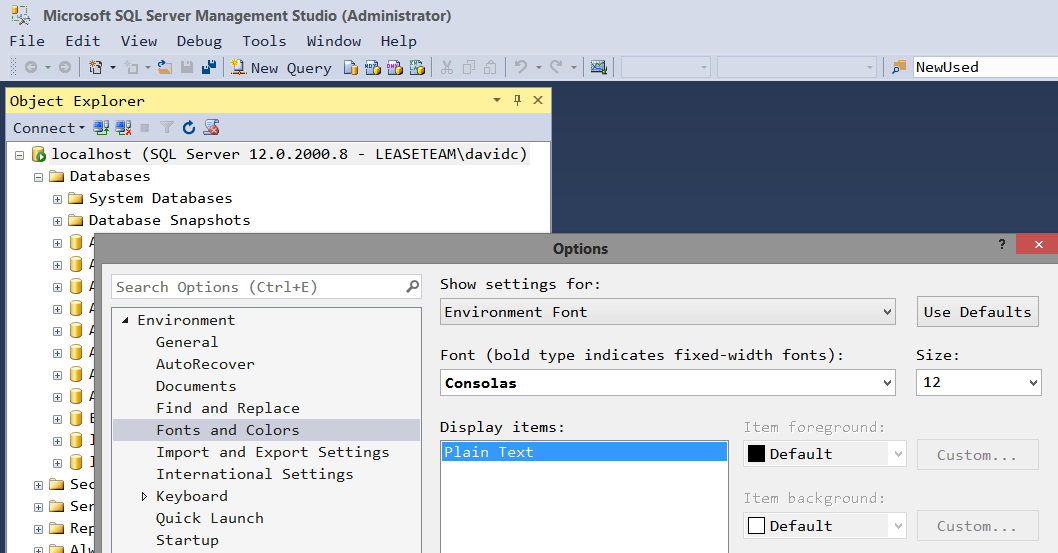Refresh the Object Explorer tree

click(189, 127)
